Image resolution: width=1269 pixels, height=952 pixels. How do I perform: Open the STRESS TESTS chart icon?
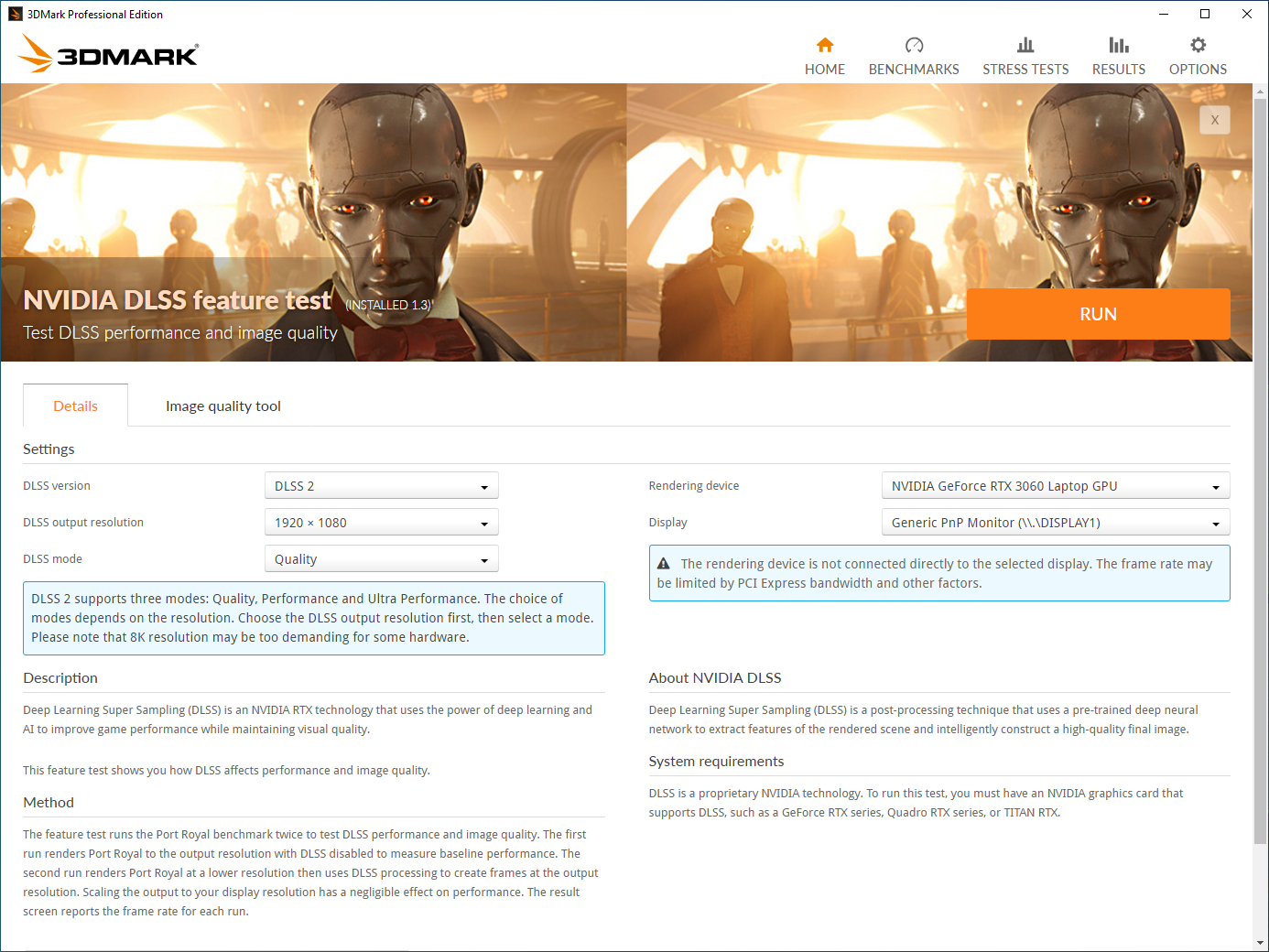(x=1025, y=45)
